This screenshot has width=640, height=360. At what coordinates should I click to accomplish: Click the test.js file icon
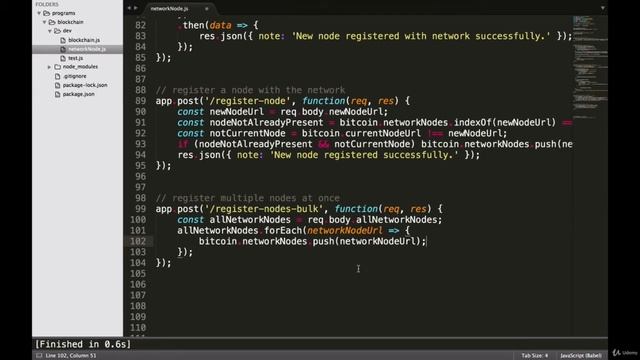pyautogui.click(x=63, y=58)
